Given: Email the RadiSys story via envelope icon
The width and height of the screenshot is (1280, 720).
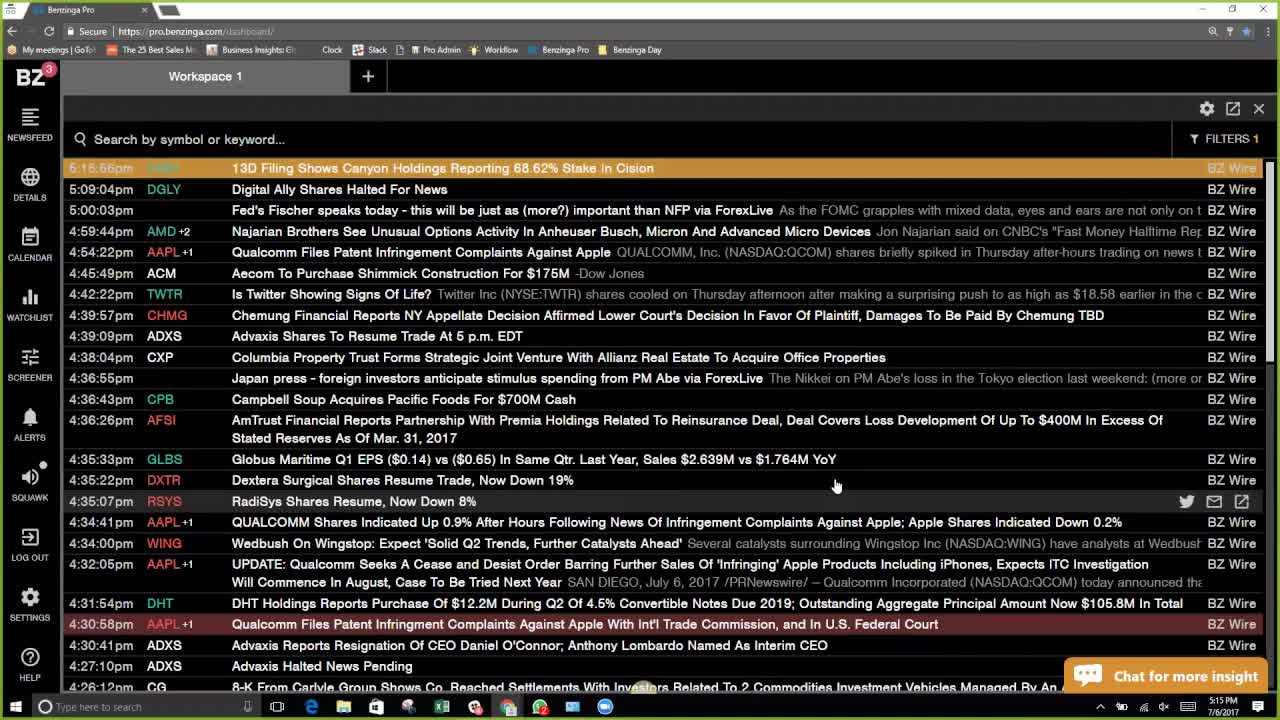Looking at the screenshot, I should click(x=1214, y=501).
